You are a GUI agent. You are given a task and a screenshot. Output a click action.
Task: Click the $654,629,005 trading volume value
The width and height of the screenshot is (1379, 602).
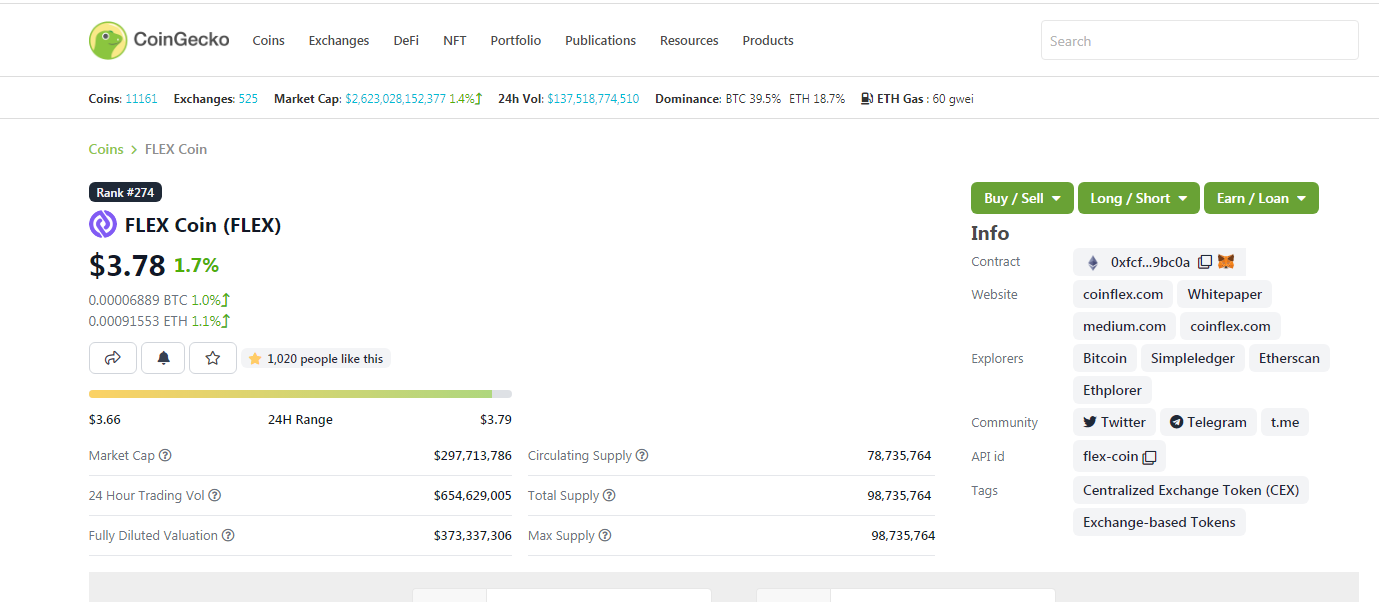[473, 495]
